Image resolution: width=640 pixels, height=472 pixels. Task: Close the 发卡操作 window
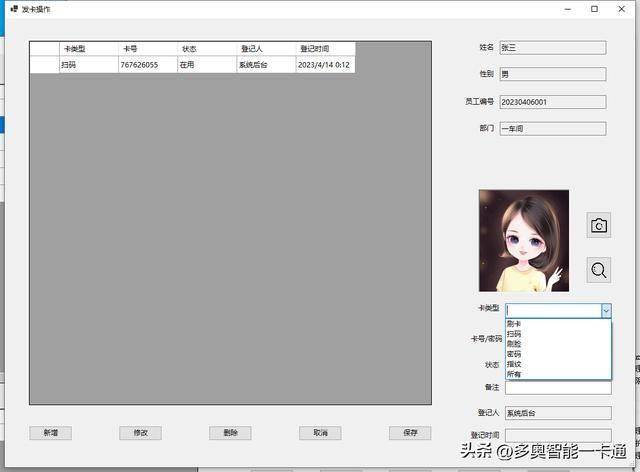click(622, 9)
